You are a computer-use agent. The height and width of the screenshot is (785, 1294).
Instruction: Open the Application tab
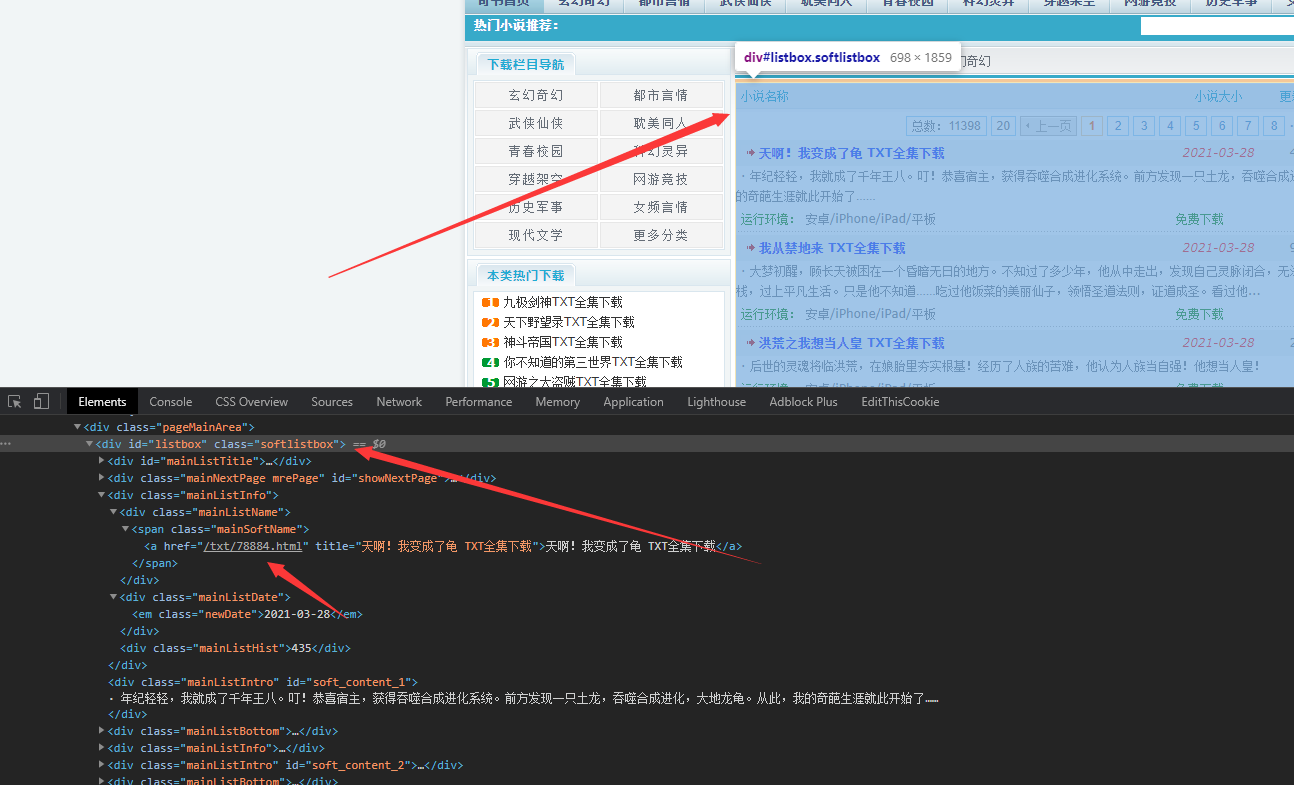633,401
